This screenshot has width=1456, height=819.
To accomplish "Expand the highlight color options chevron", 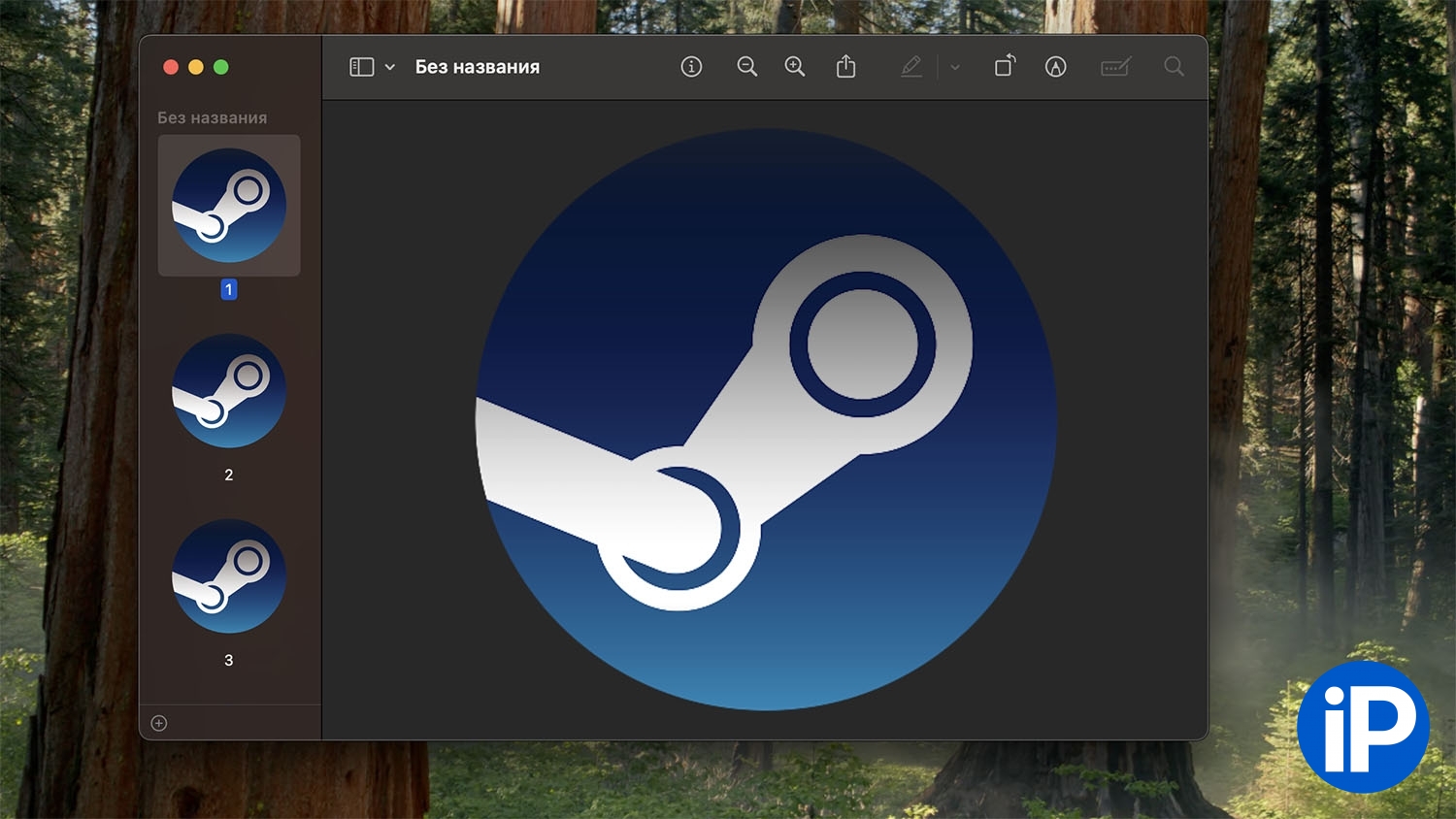I will (x=955, y=67).
